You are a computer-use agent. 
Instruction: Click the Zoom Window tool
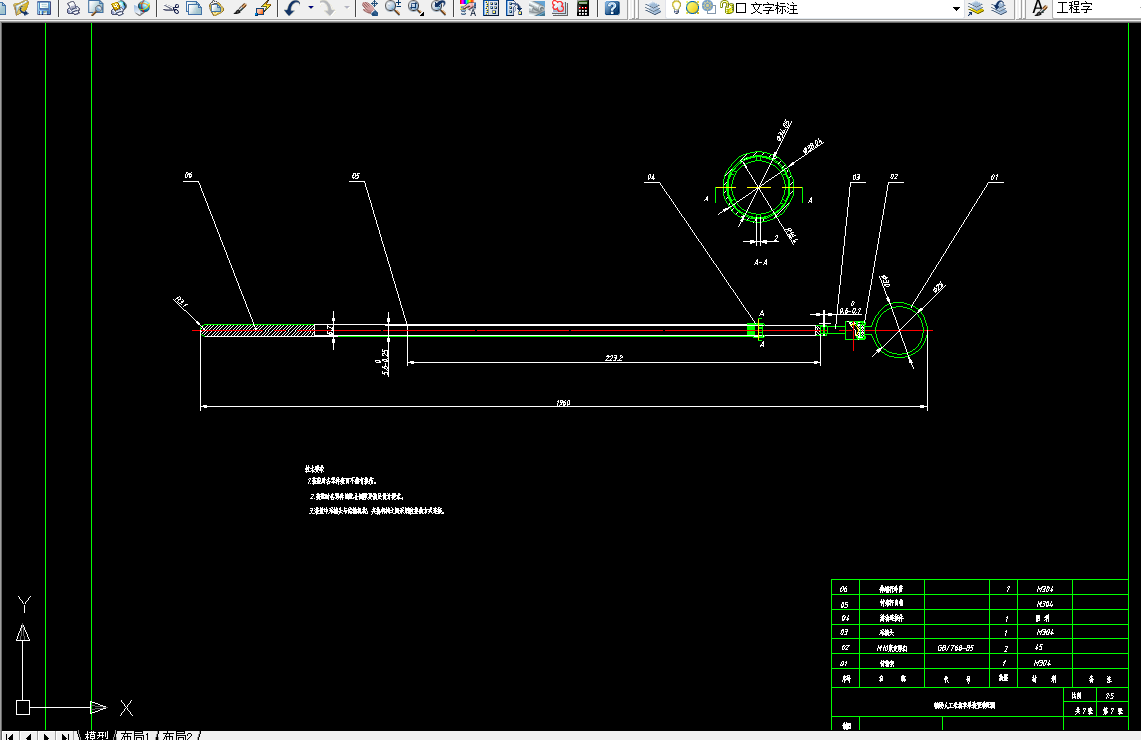coord(416,8)
